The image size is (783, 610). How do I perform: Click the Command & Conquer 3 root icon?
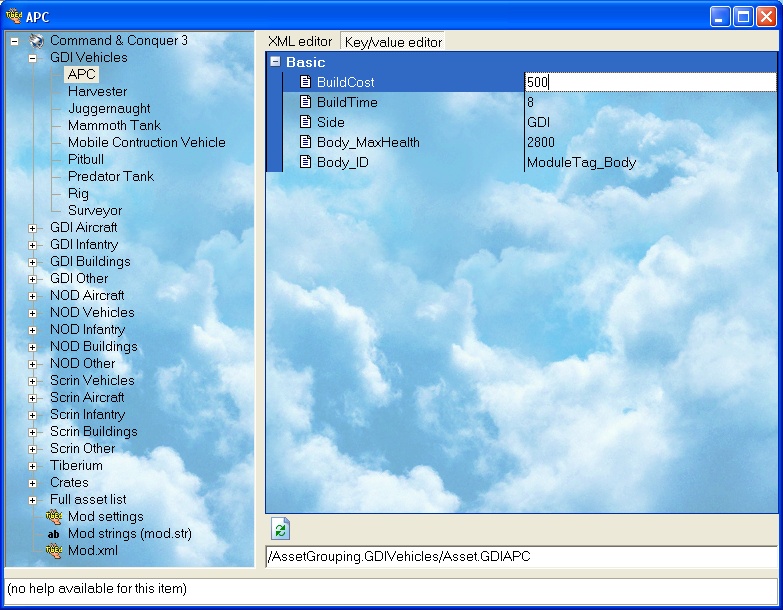pyautogui.click(x=36, y=40)
